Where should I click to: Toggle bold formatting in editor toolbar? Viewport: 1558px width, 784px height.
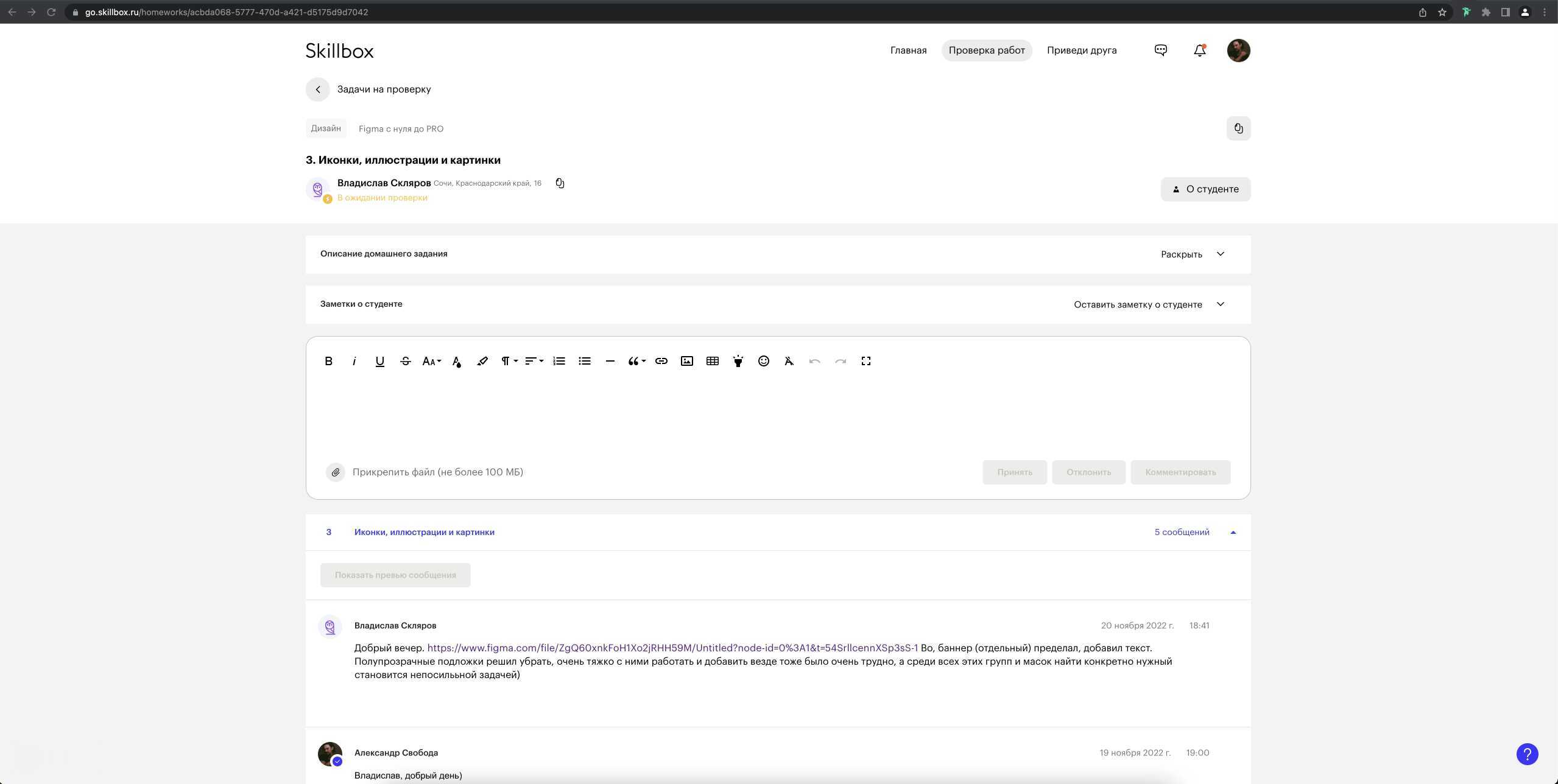[x=328, y=361]
